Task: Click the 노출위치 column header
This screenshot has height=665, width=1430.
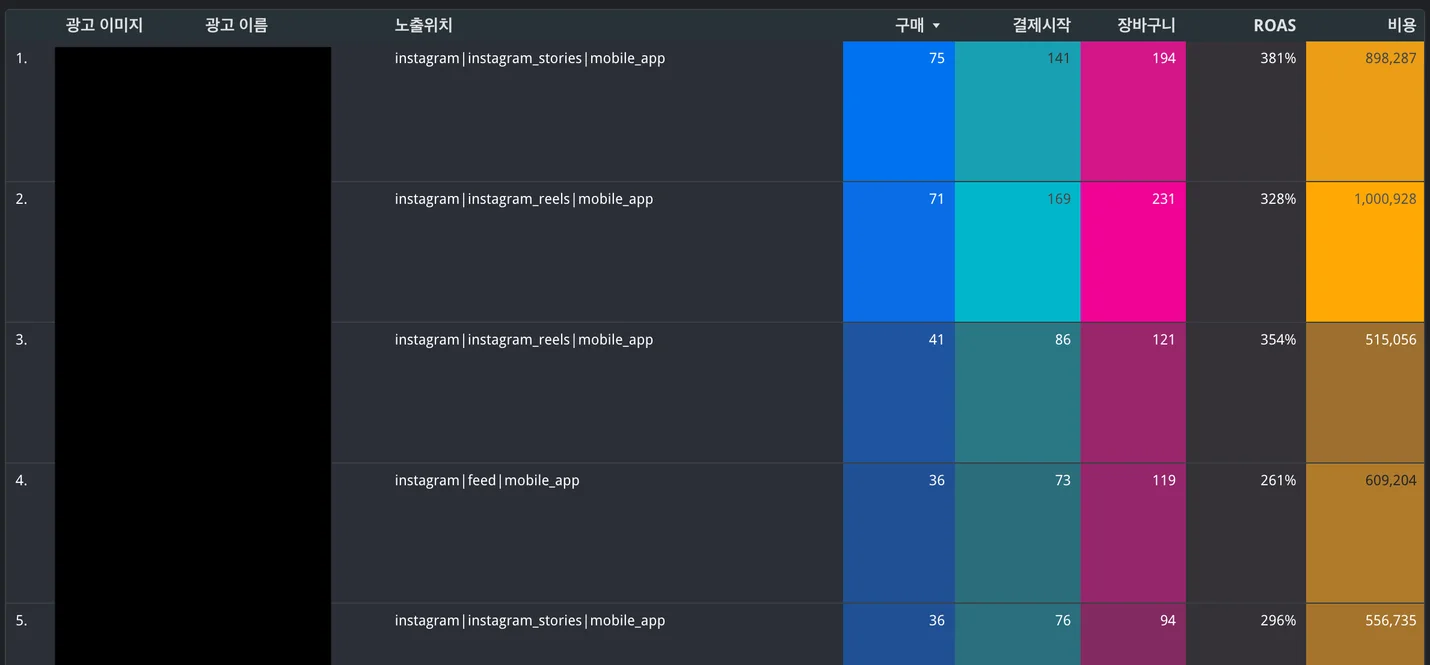Action: 423,25
